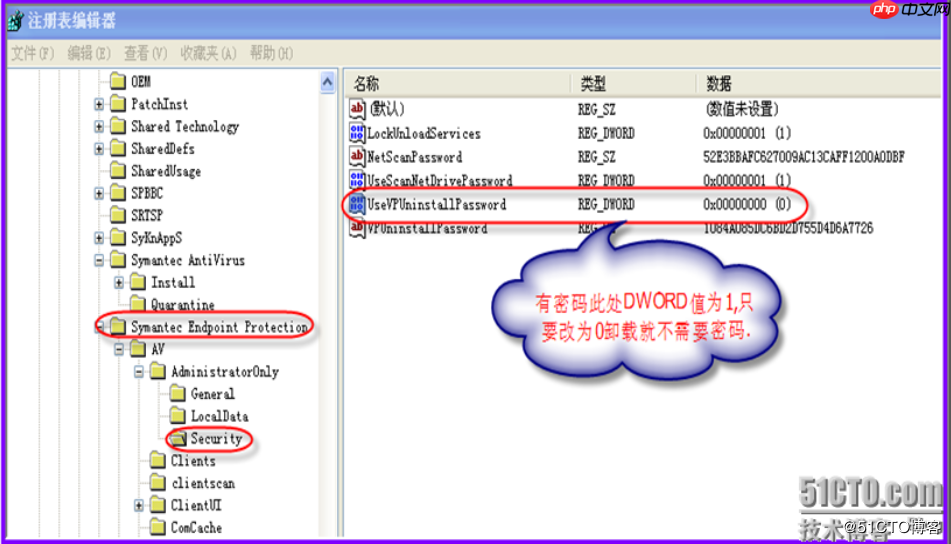The image size is (951, 544).
Task: Click the Clients folder icon
Action: 158,460
